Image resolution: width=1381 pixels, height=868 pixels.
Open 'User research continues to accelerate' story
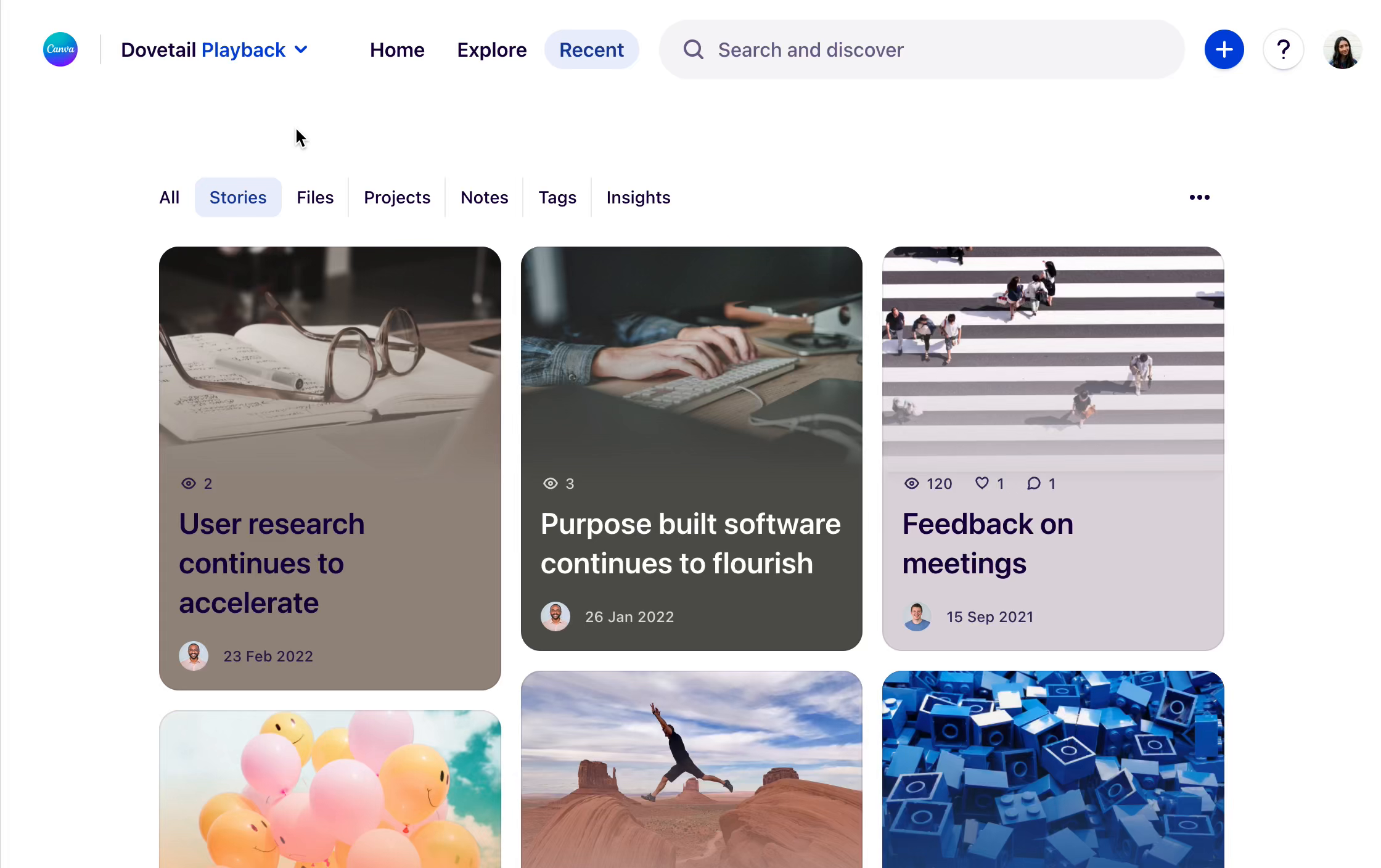[272, 563]
